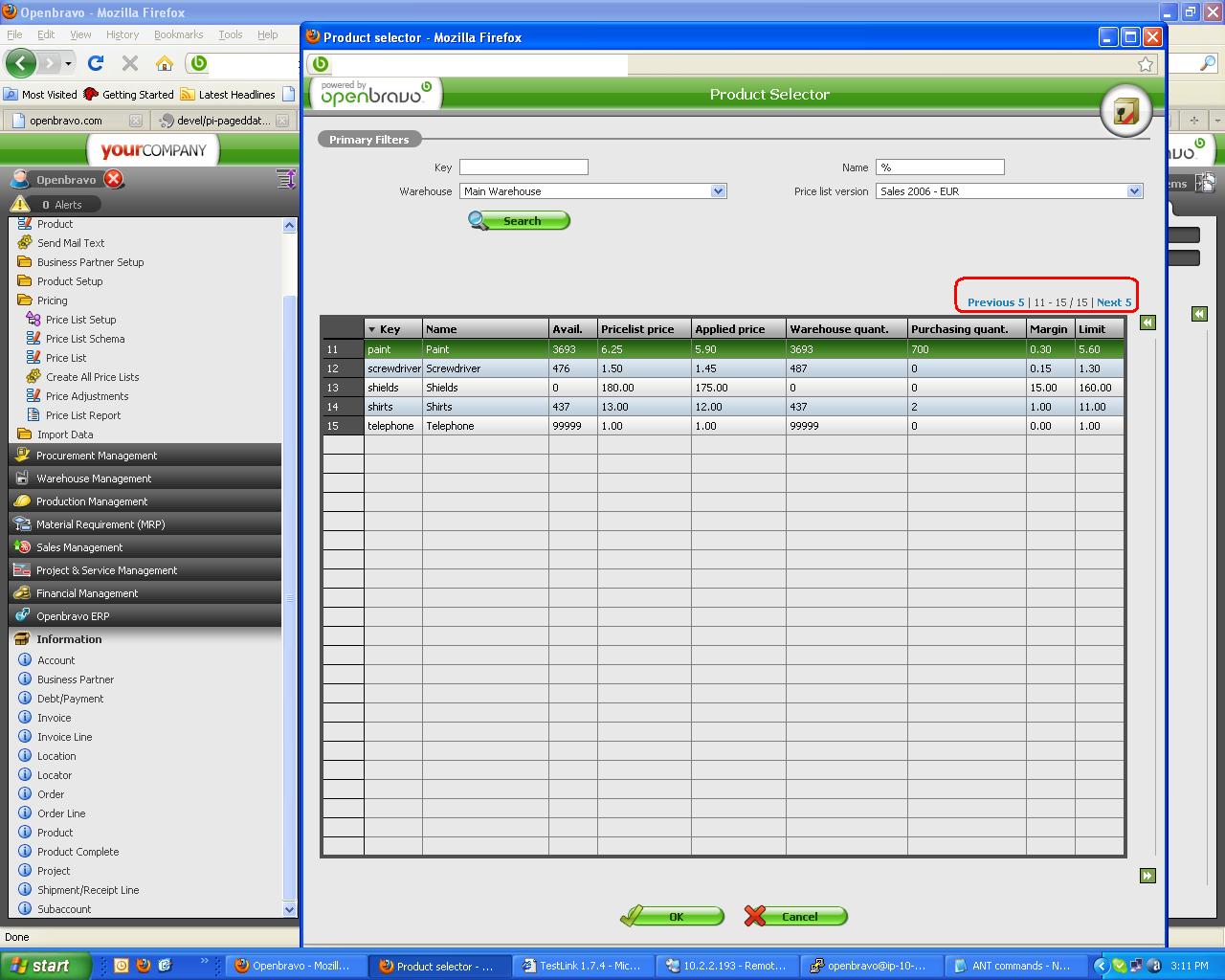1225x980 pixels.
Task: Click the browser Home icon
Action: [x=165, y=63]
